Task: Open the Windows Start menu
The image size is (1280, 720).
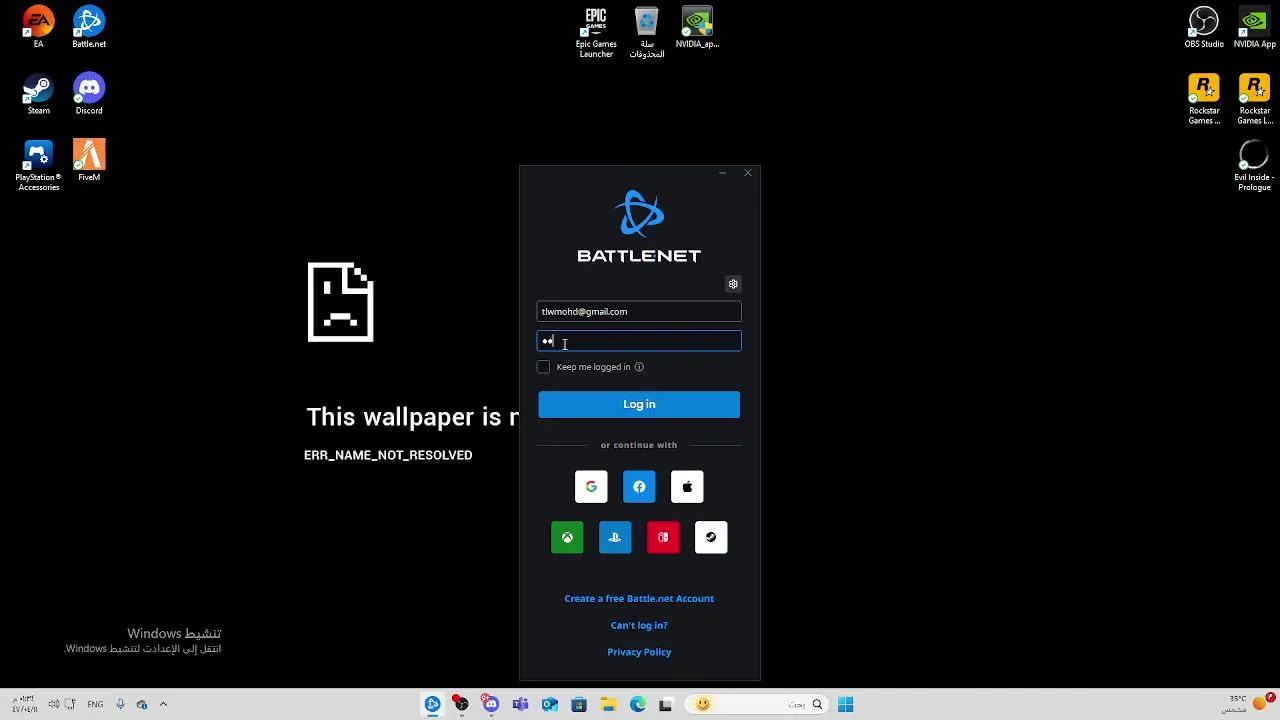Action: pos(845,705)
